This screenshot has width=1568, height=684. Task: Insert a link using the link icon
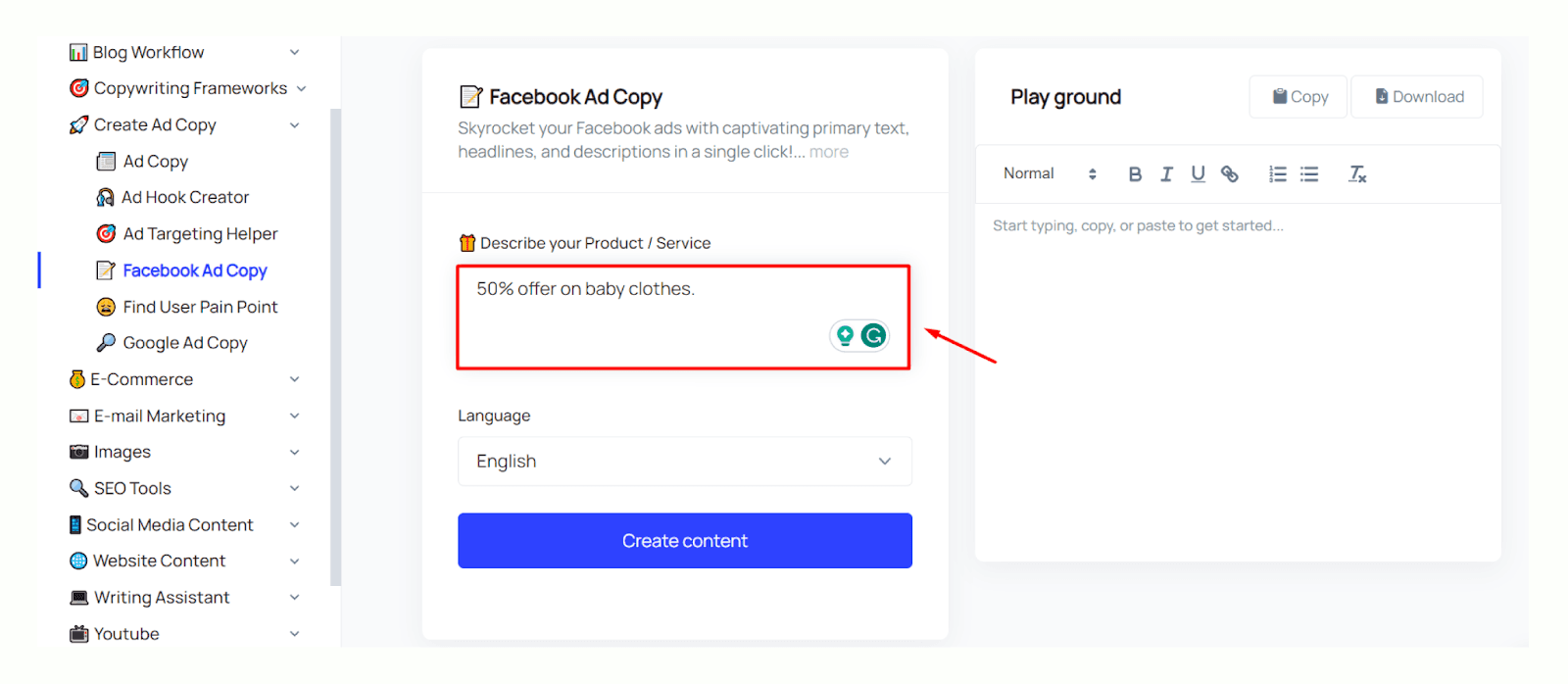coord(1229,174)
